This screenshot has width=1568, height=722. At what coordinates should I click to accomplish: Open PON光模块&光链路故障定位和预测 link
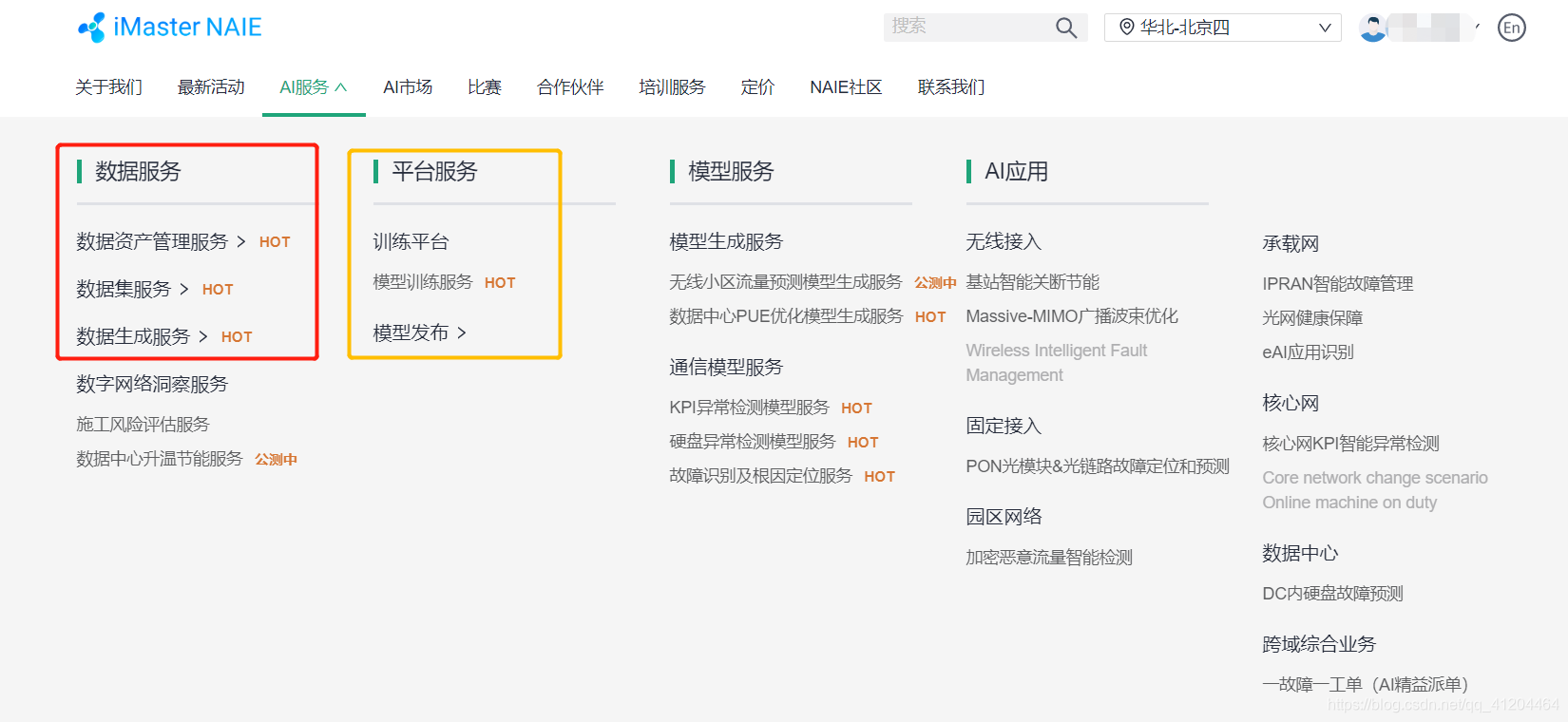(1098, 466)
